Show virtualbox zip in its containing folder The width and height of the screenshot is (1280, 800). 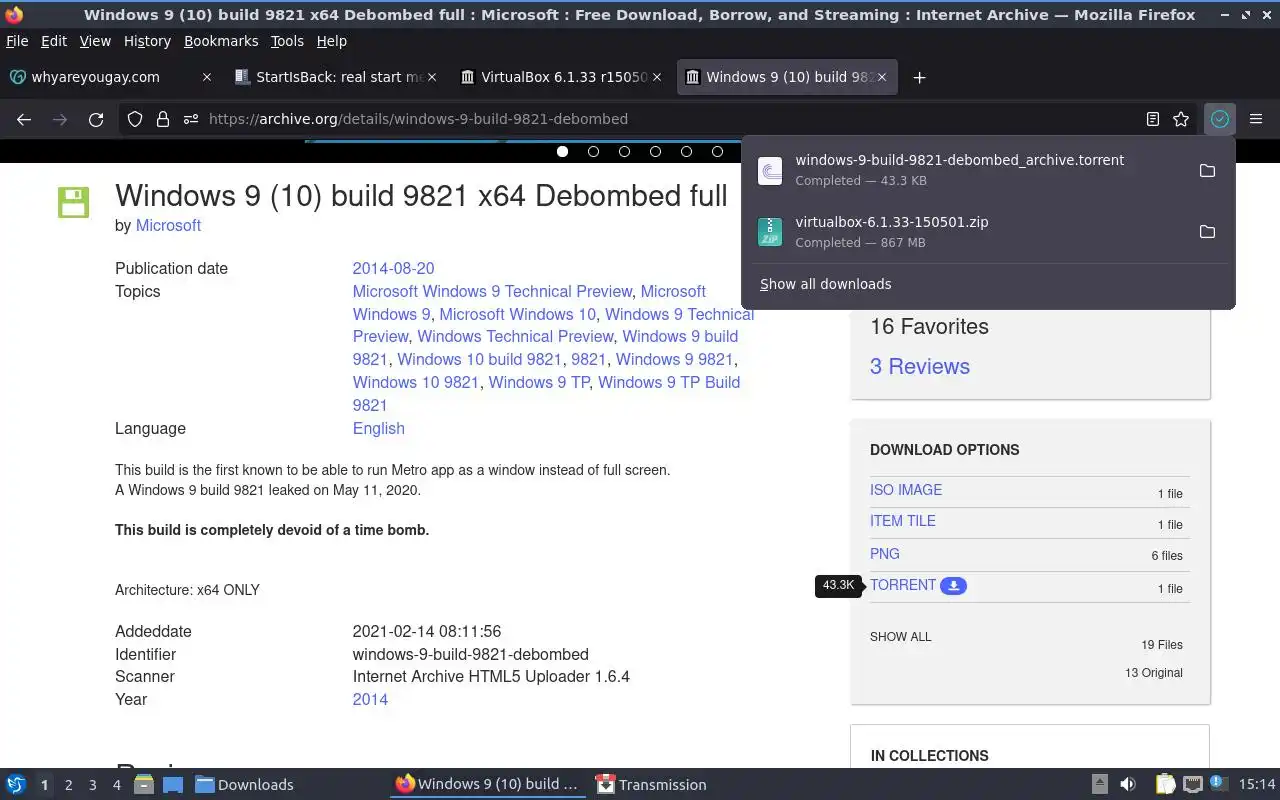click(1207, 232)
